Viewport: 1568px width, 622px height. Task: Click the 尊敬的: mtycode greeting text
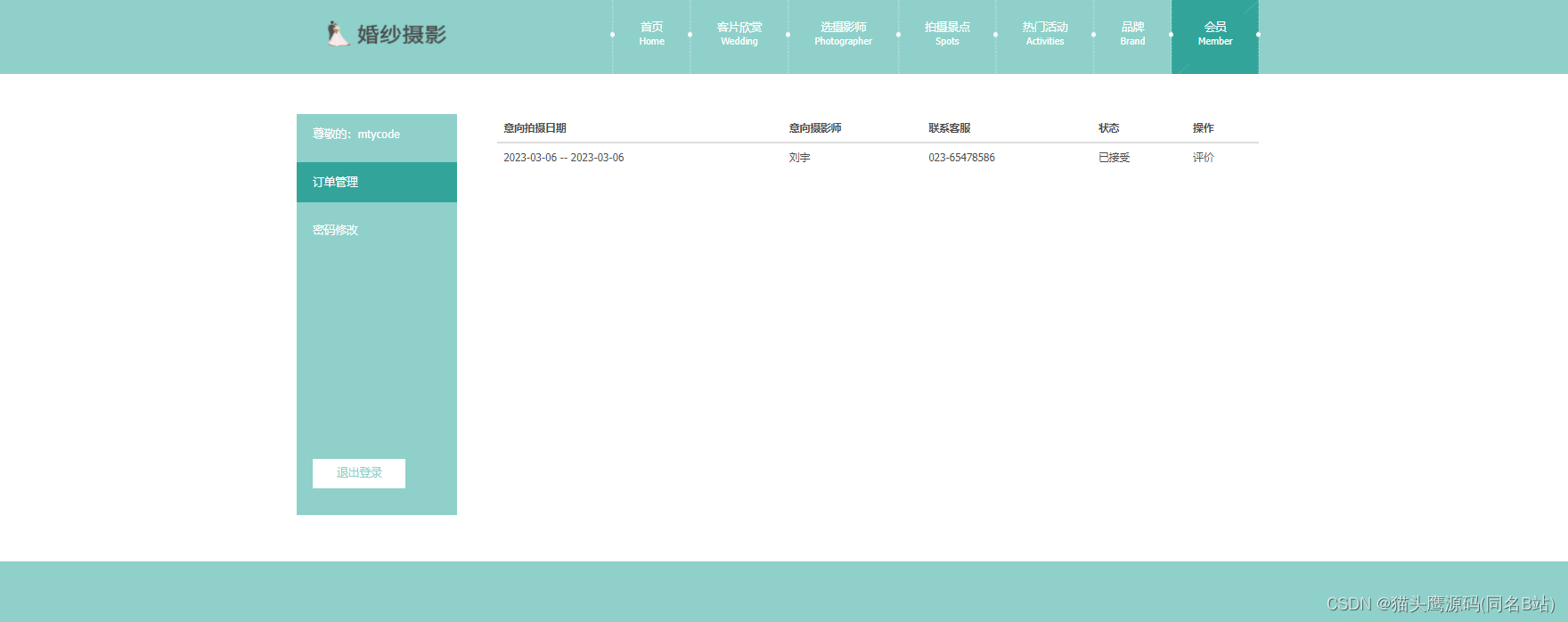[x=356, y=135]
